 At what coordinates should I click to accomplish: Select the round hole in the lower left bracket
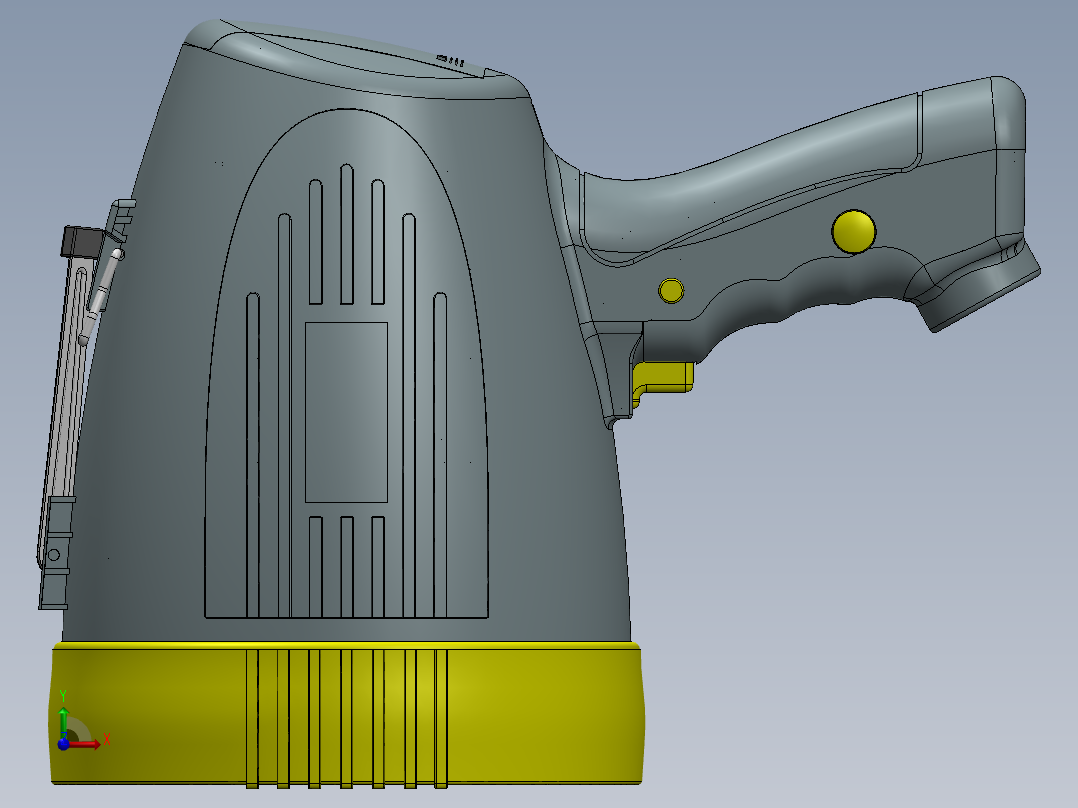[x=54, y=554]
